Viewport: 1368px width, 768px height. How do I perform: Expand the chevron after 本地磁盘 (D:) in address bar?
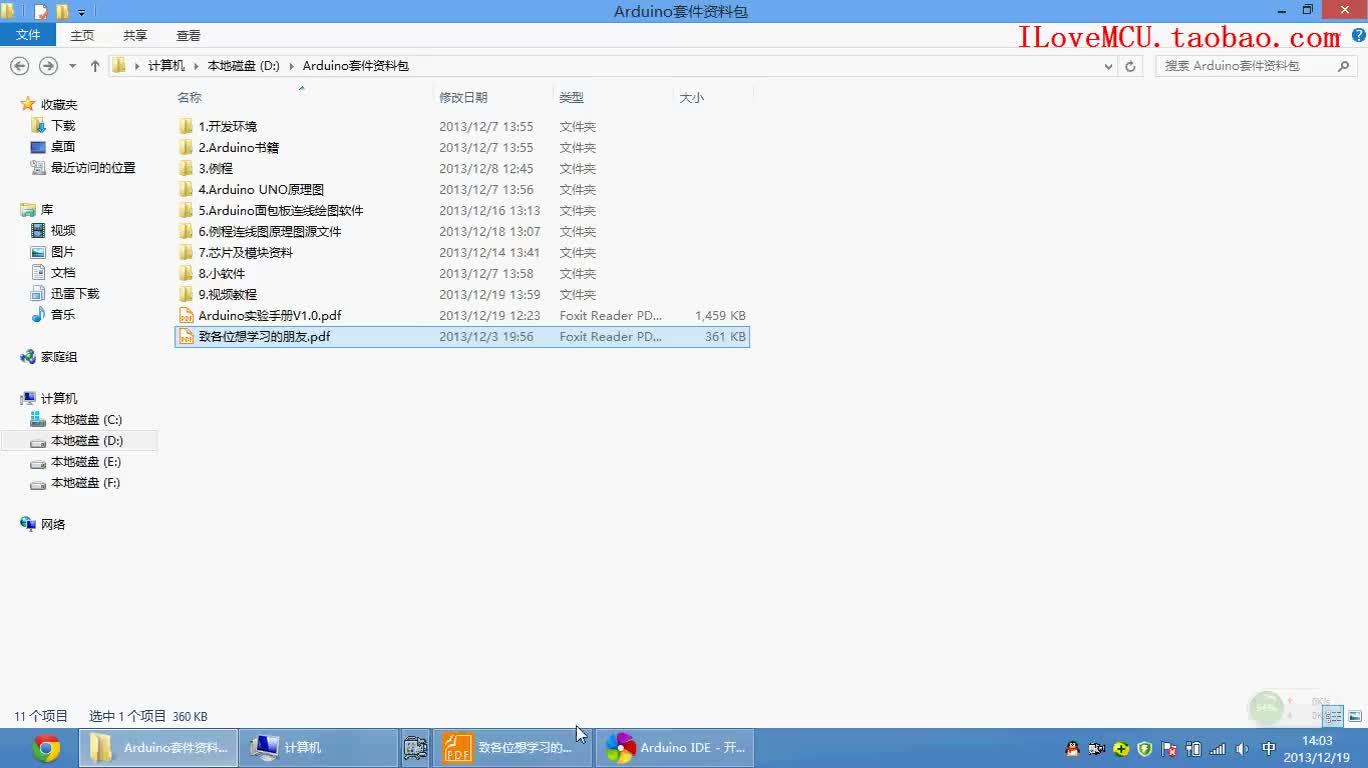[292, 66]
